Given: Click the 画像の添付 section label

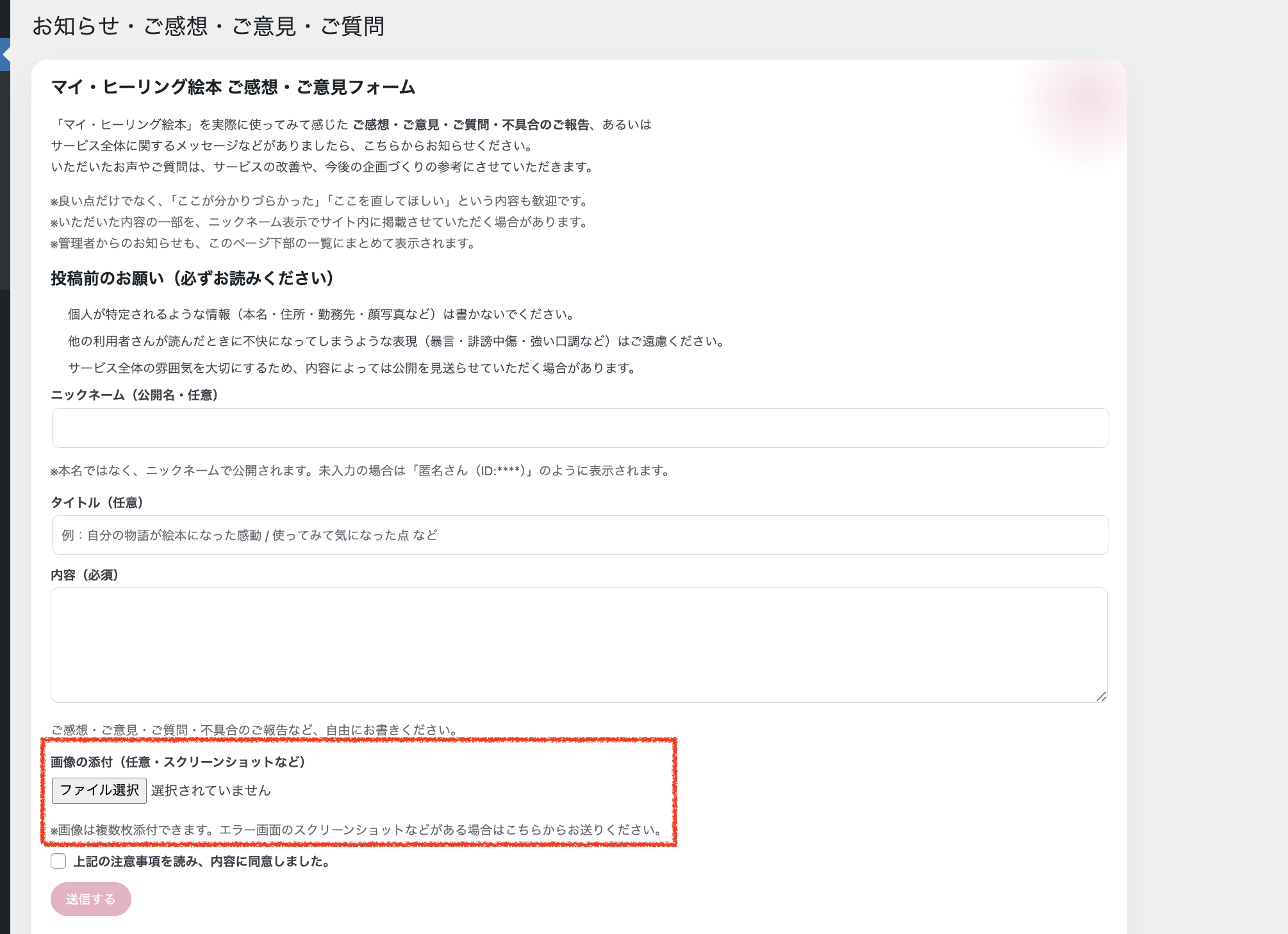Looking at the screenshot, I should coord(178,762).
